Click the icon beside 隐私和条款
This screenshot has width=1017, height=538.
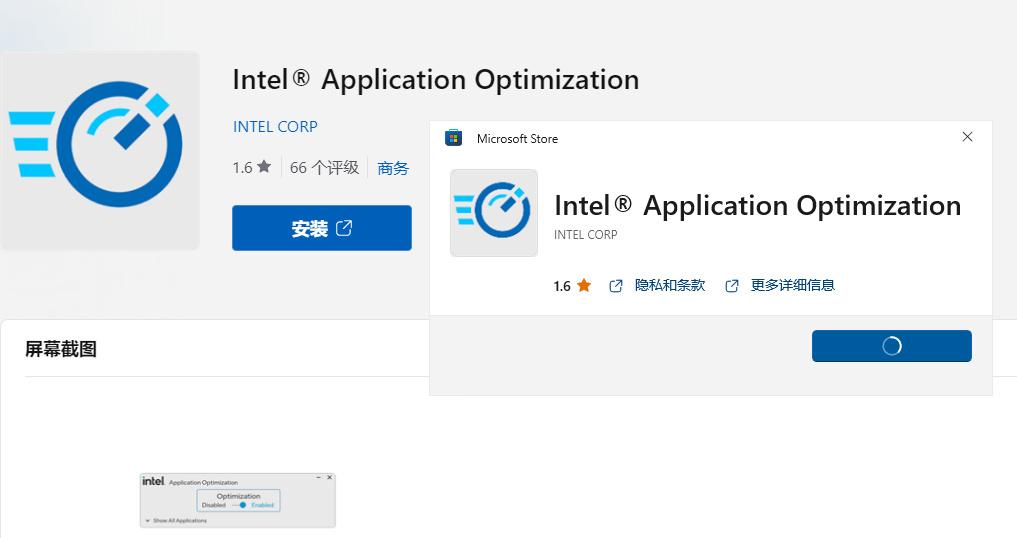click(616, 286)
